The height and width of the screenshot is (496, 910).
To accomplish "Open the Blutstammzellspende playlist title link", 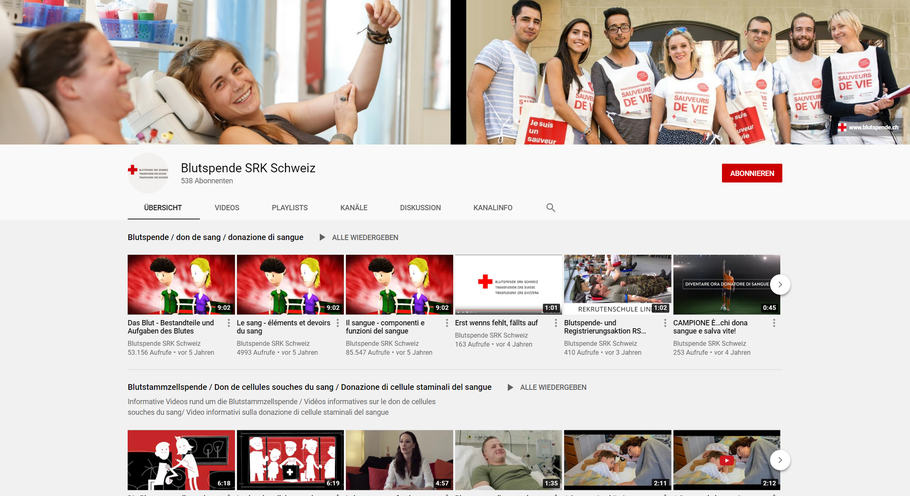I will point(309,387).
